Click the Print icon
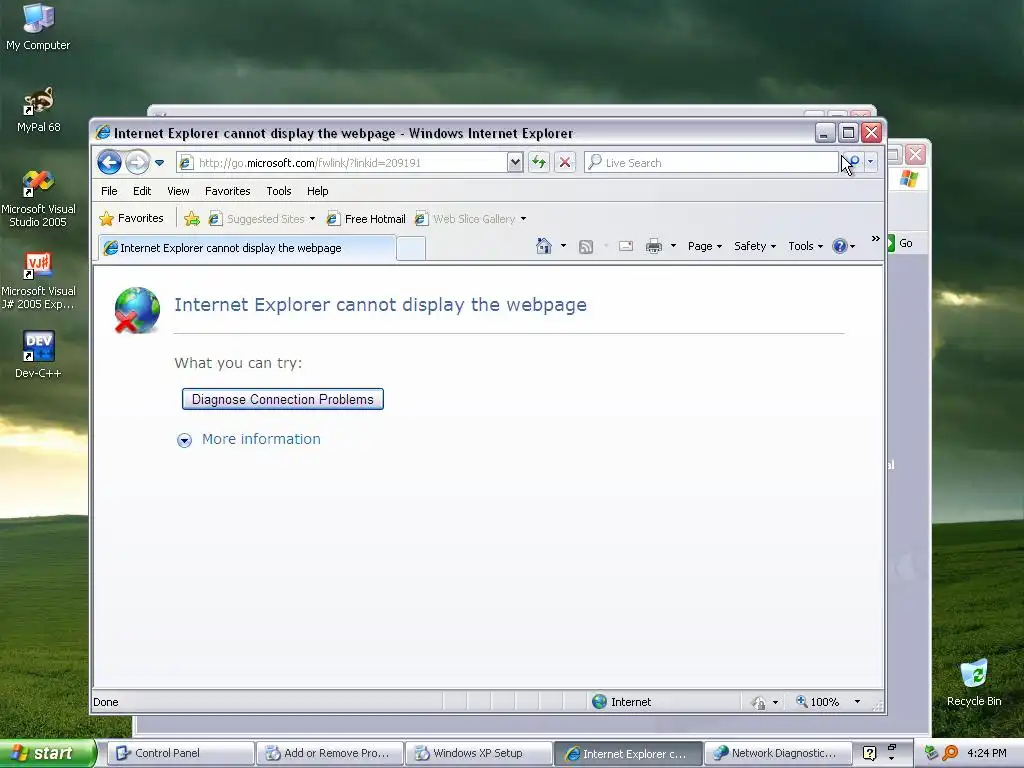The height and width of the screenshot is (768, 1024). [654, 246]
